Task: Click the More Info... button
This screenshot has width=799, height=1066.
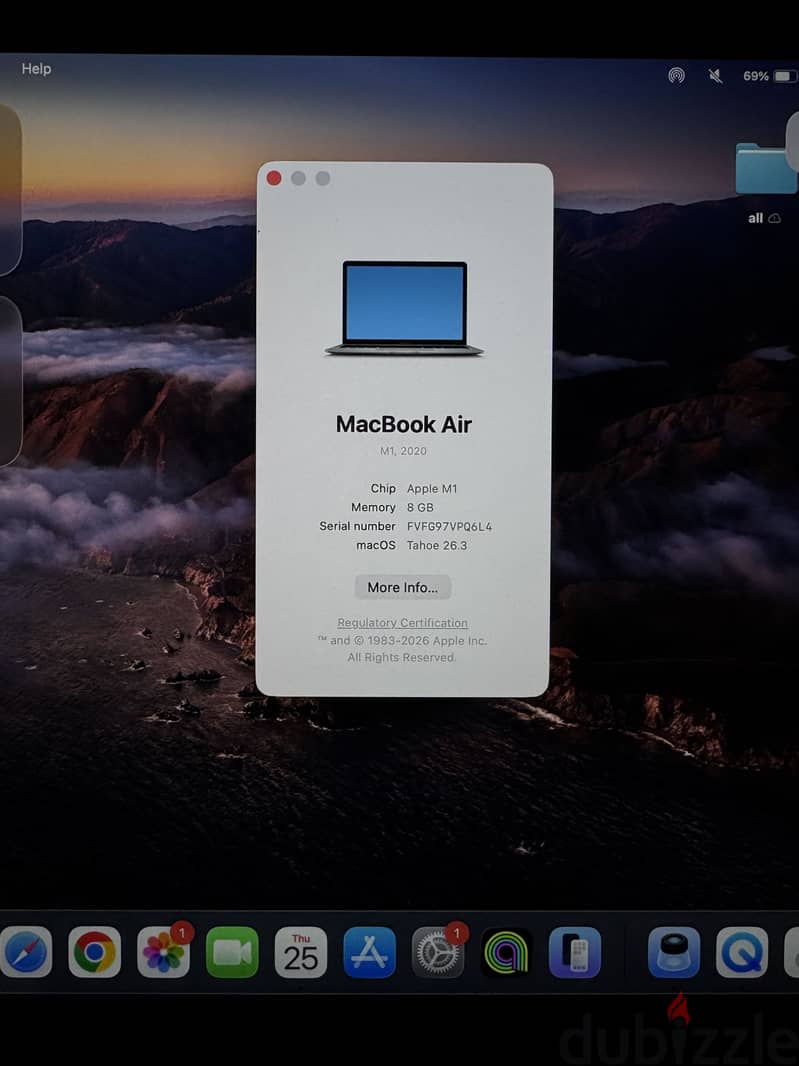Action: click(x=403, y=587)
